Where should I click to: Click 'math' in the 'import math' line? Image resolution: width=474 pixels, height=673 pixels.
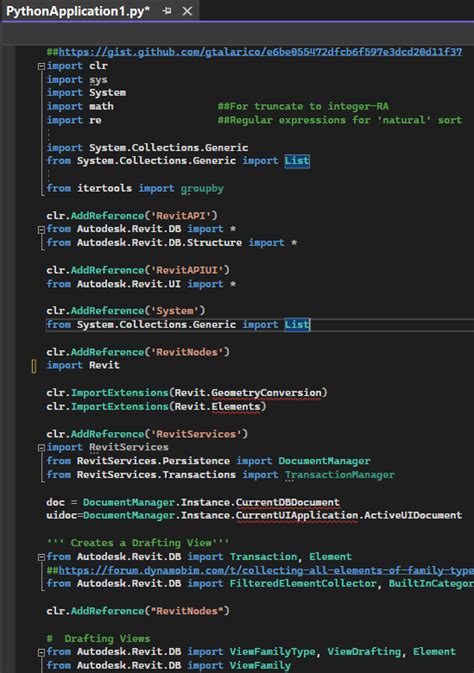tap(101, 106)
